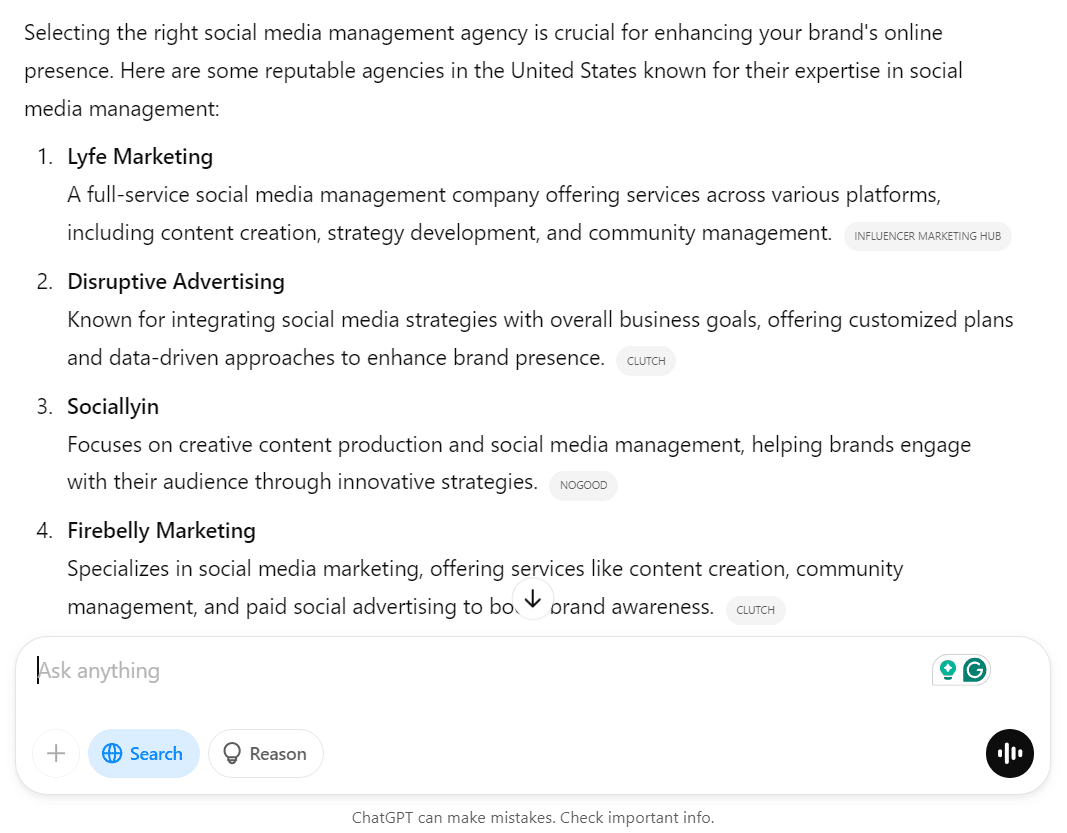
Task: Open the NoGood source chip
Action: click(583, 486)
